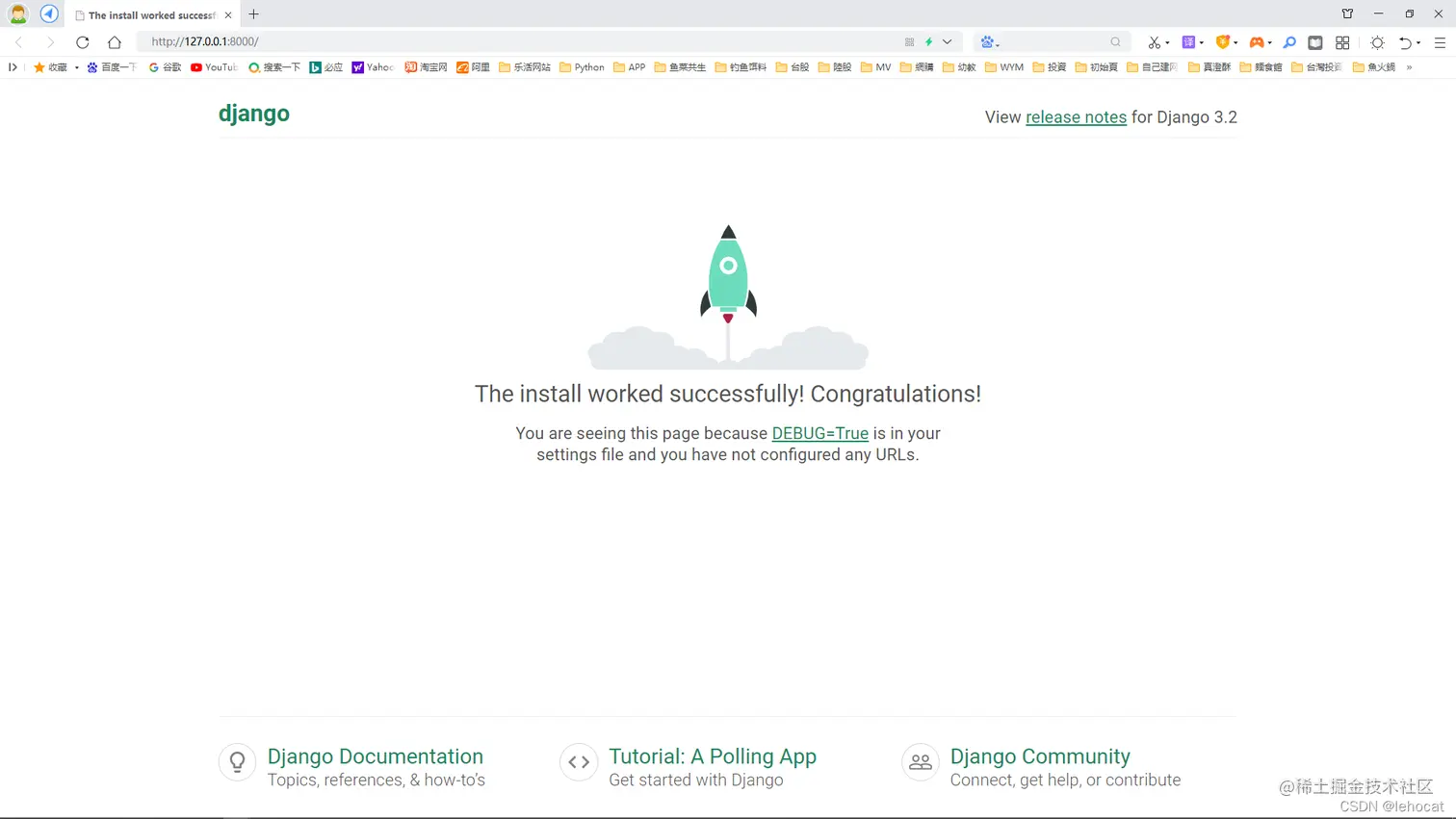Click the user profile avatar icon

point(18,14)
